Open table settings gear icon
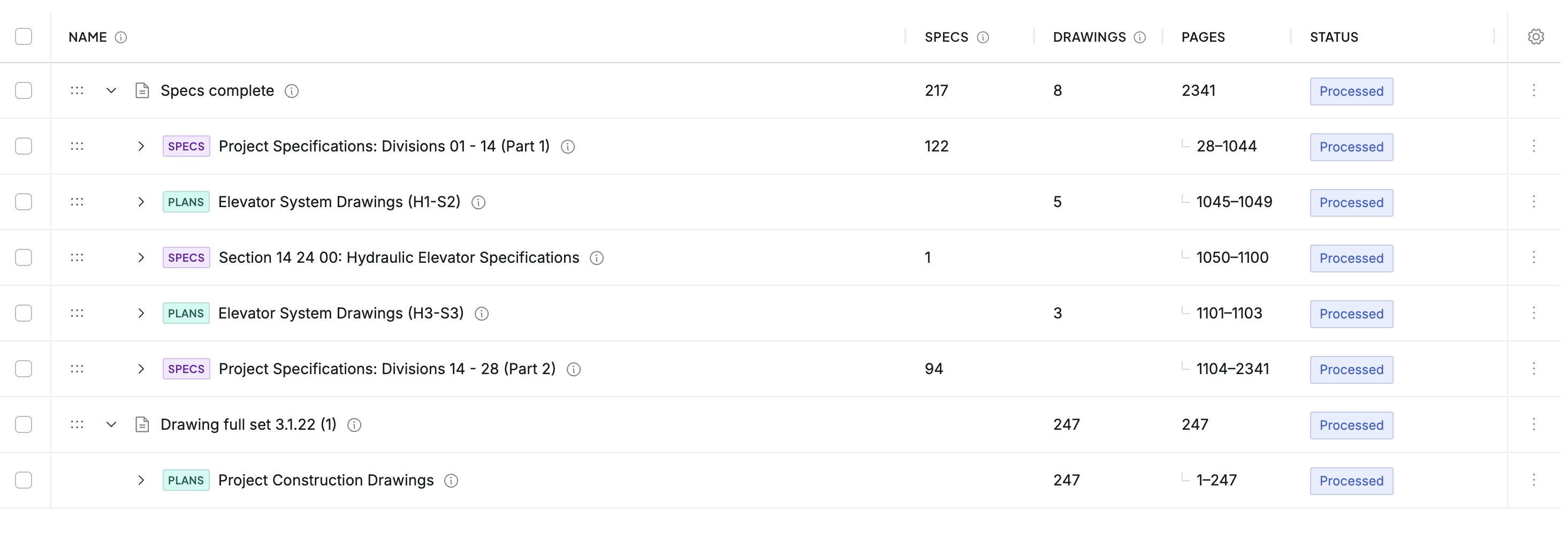The width and height of the screenshot is (1568, 547). coord(1535,37)
